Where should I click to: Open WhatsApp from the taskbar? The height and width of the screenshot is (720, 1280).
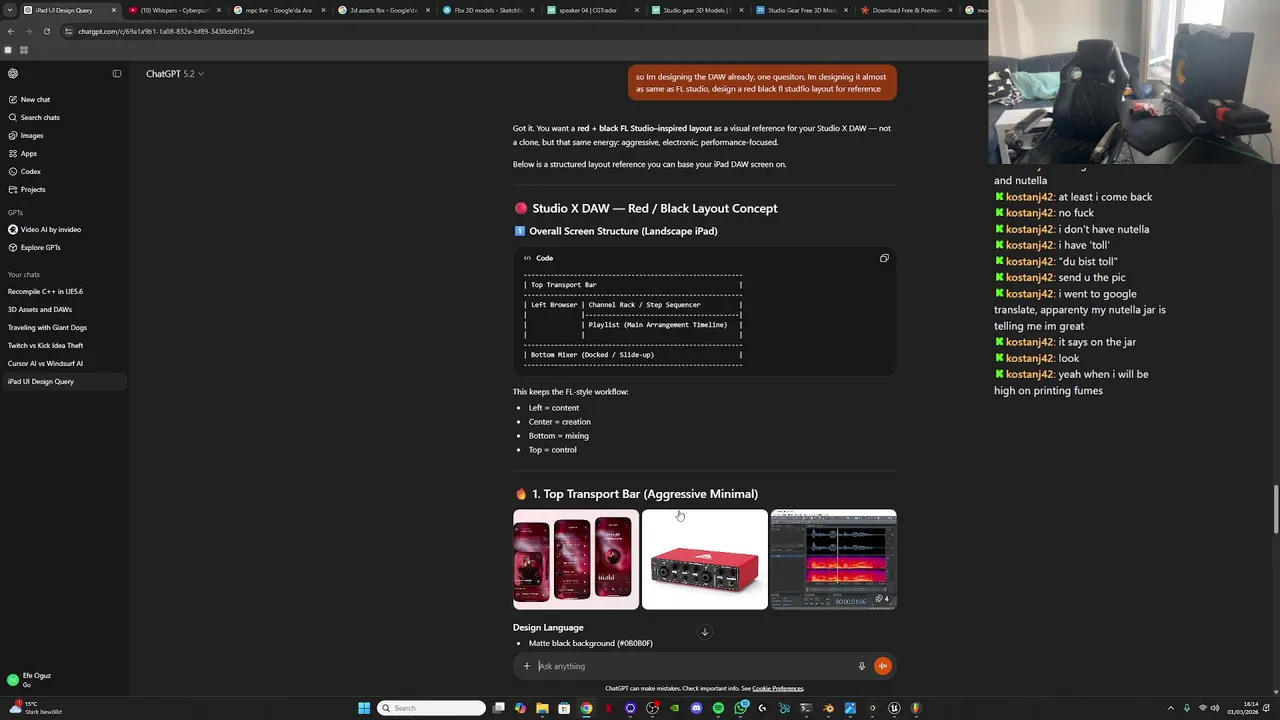click(741, 708)
